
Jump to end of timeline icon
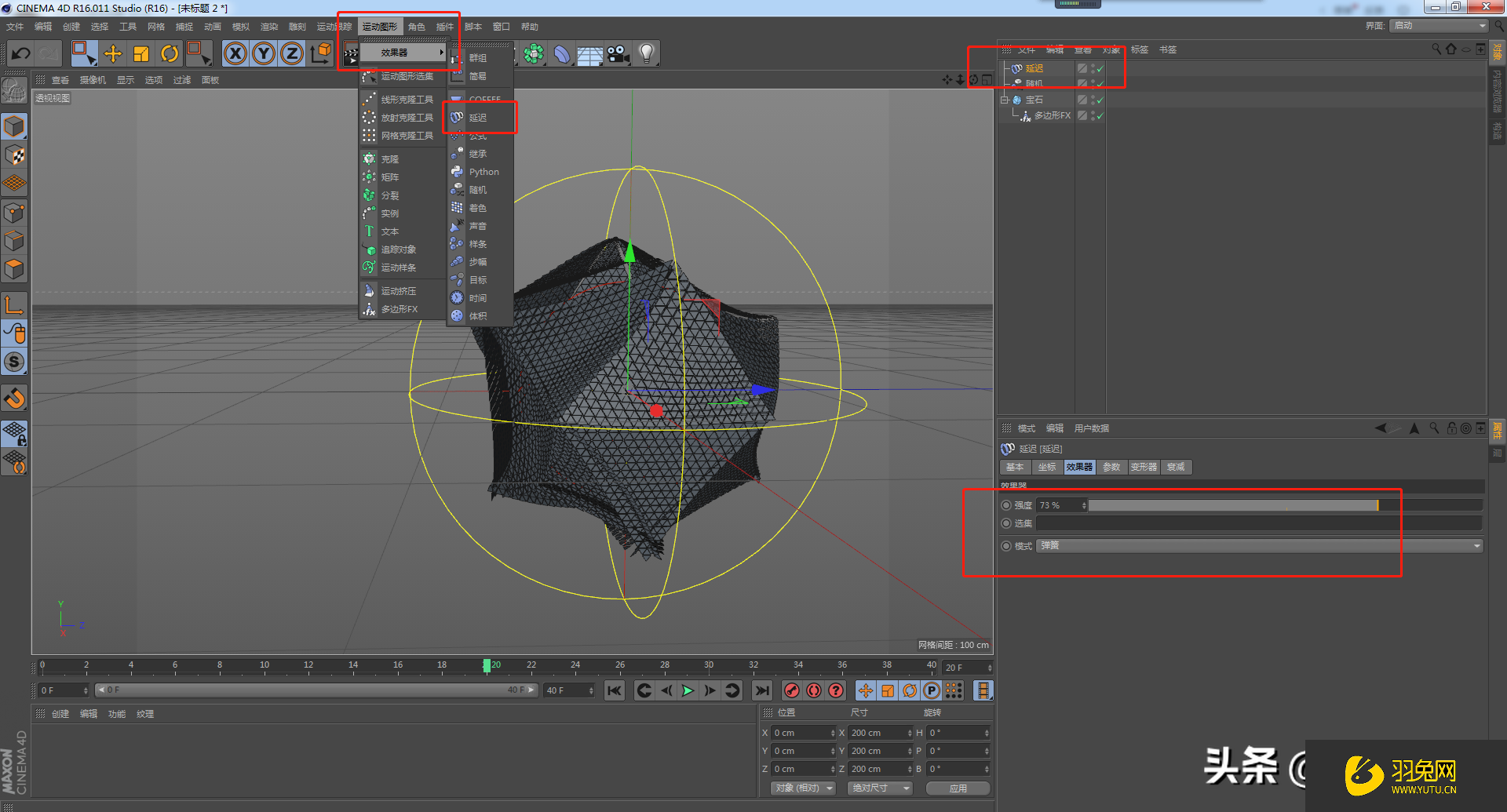(761, 690)
